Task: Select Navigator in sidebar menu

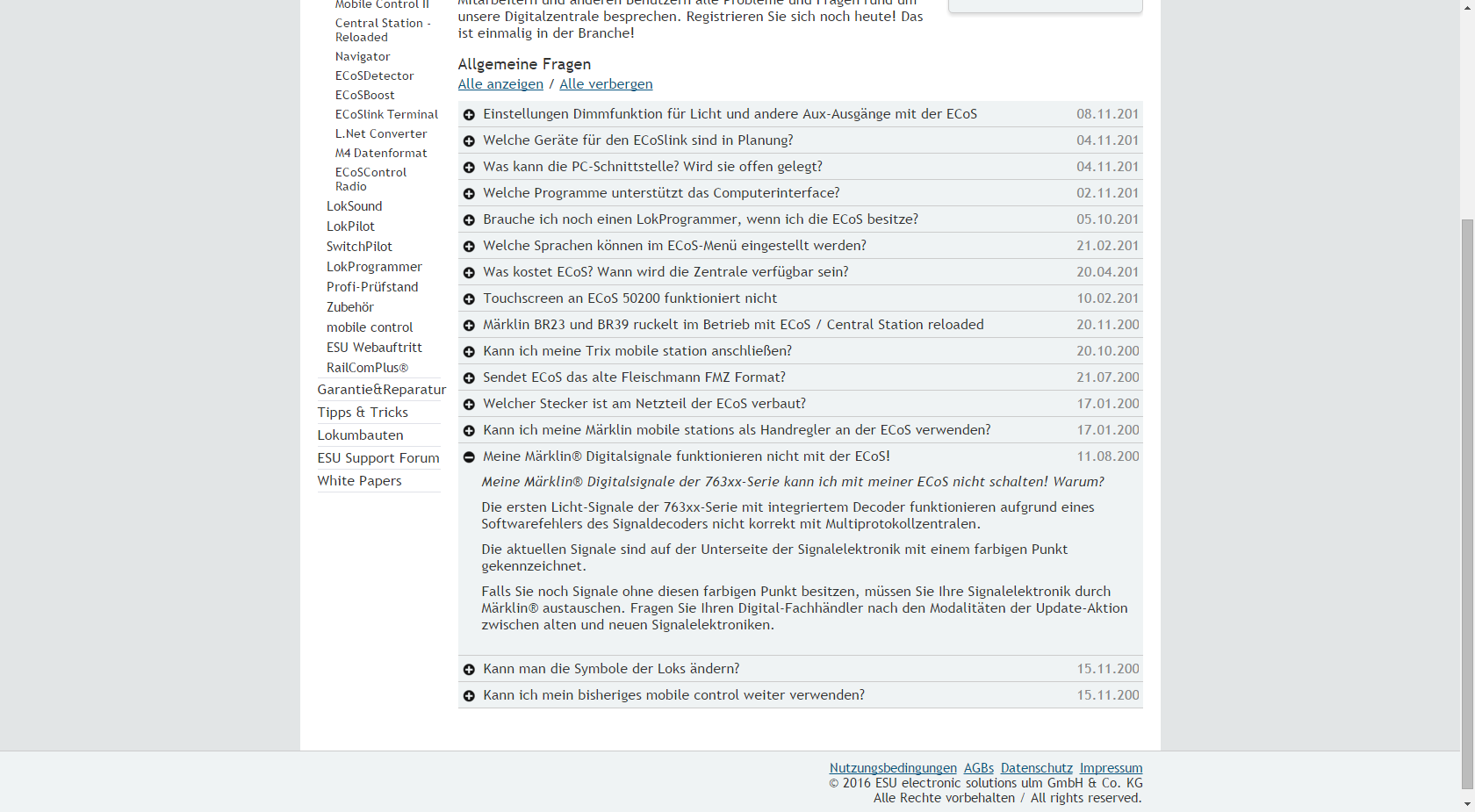Action: coord(363,57)
